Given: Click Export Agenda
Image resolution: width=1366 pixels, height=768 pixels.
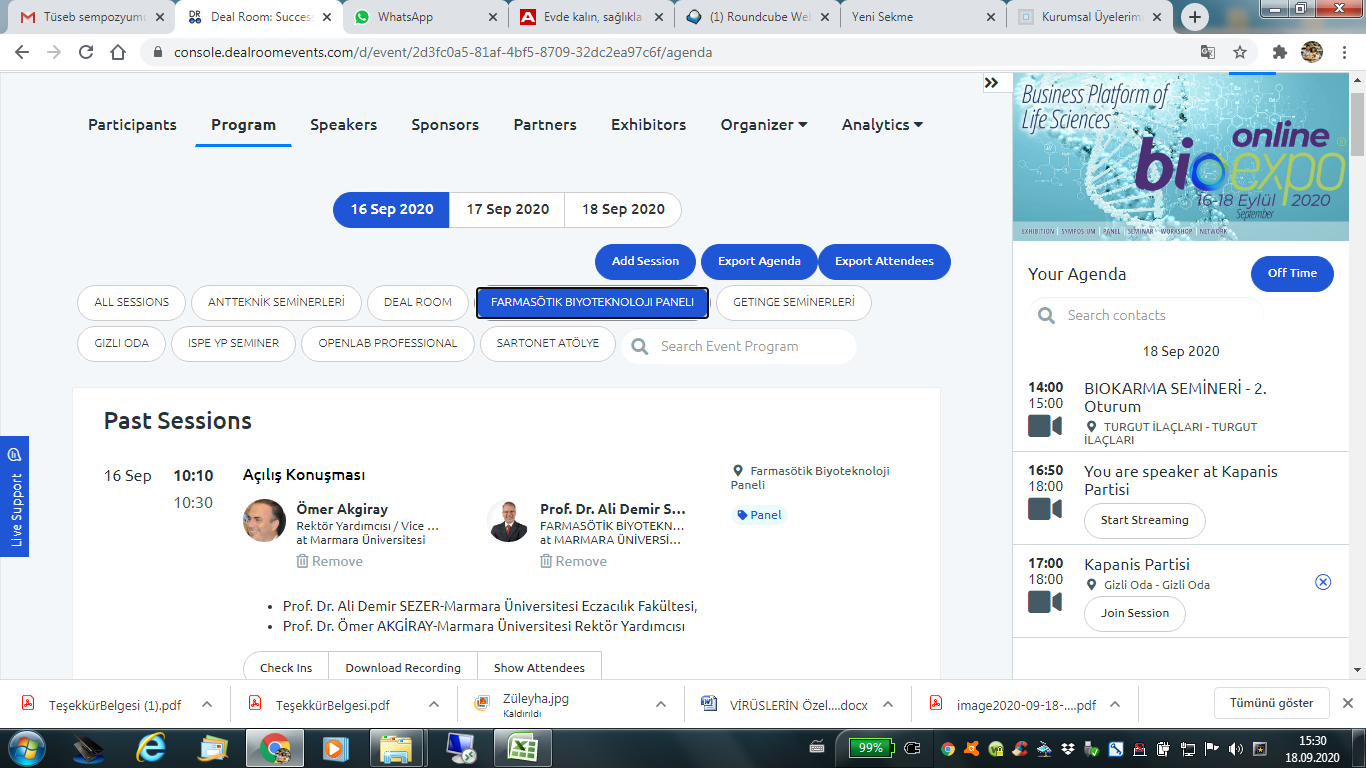Looking at the screenshot, I should [x=759, y=261].
